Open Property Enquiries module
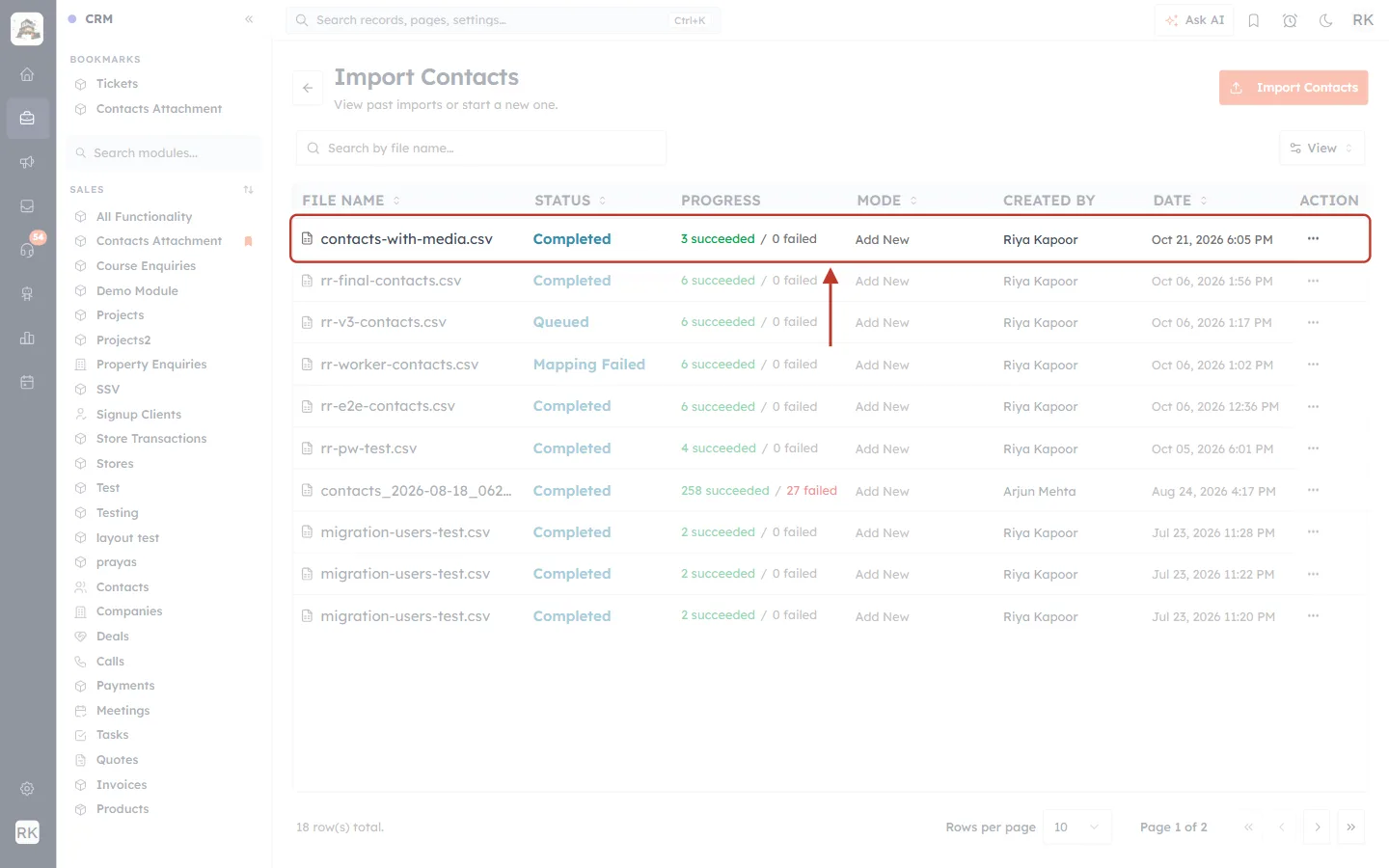This screenshot has height=868, width=1389. (x=151, y=365)
